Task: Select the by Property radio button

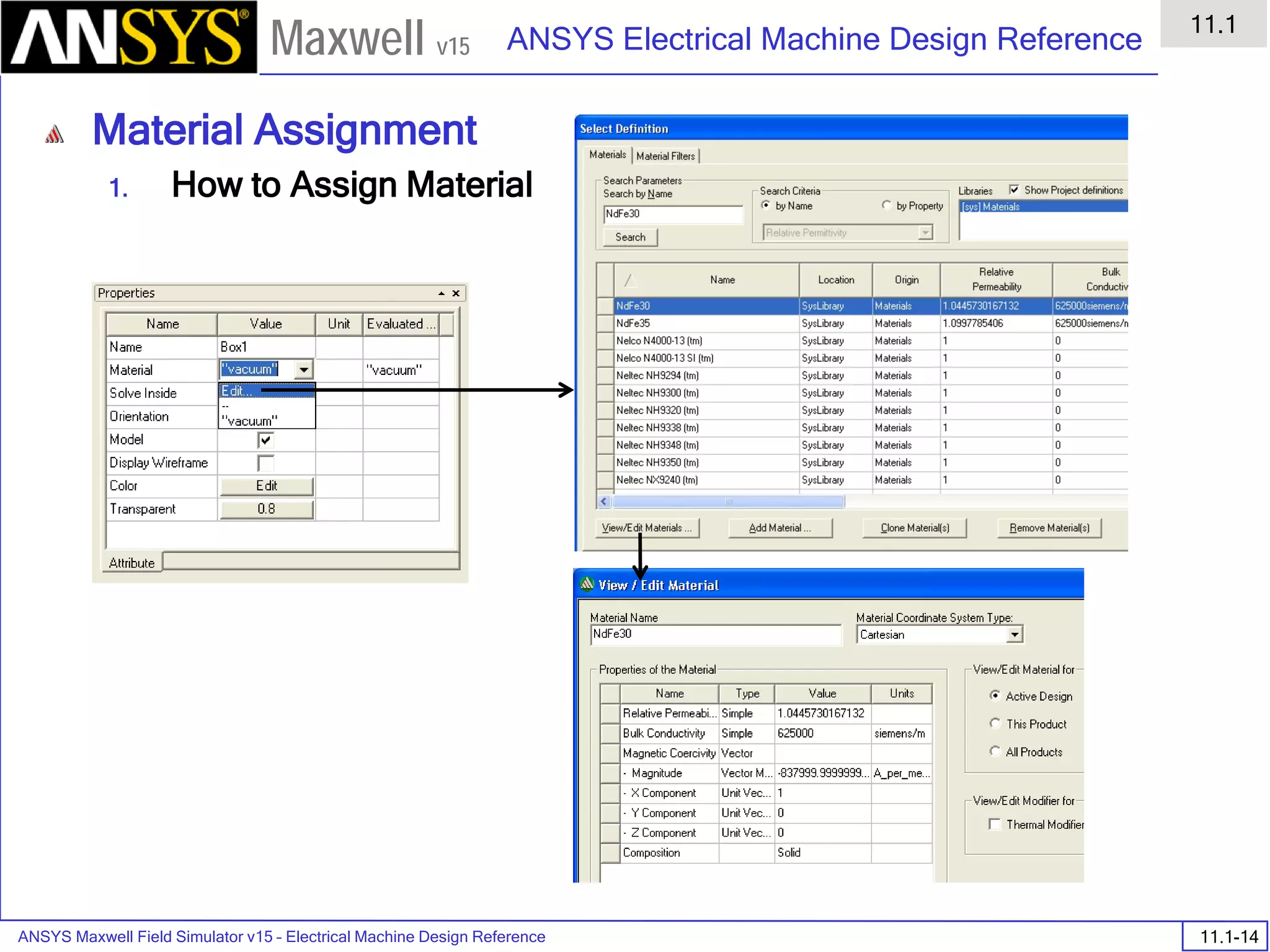Action: pyautogui.click(x=887, y=205)
